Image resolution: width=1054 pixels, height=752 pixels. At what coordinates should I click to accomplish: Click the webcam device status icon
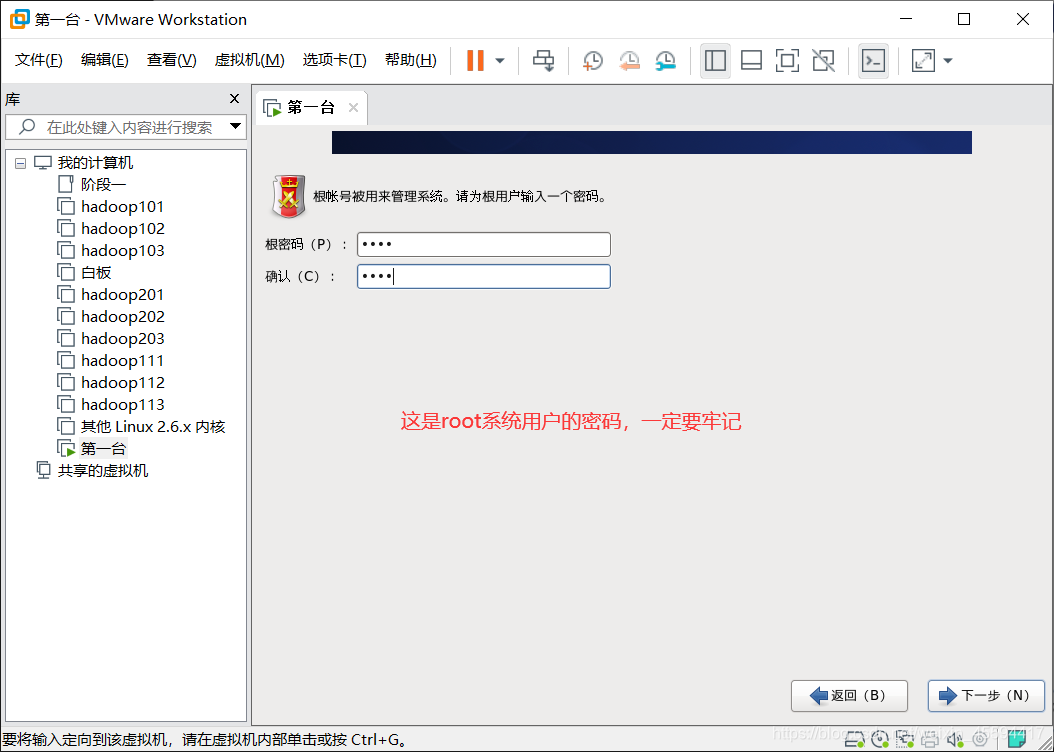pos(979,740)
